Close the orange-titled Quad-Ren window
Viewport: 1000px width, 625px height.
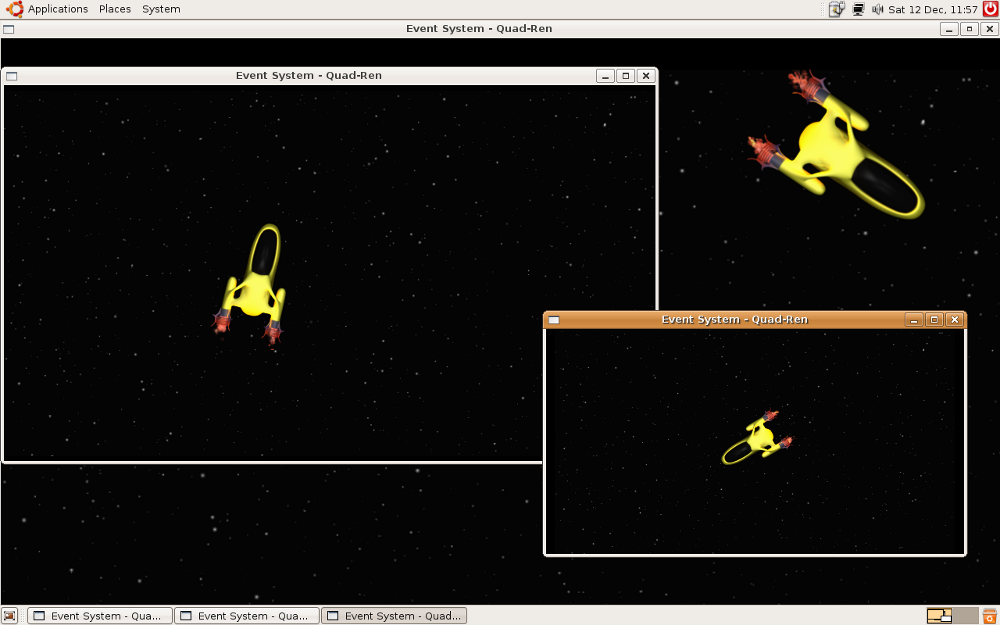click(x=954, y=320)
